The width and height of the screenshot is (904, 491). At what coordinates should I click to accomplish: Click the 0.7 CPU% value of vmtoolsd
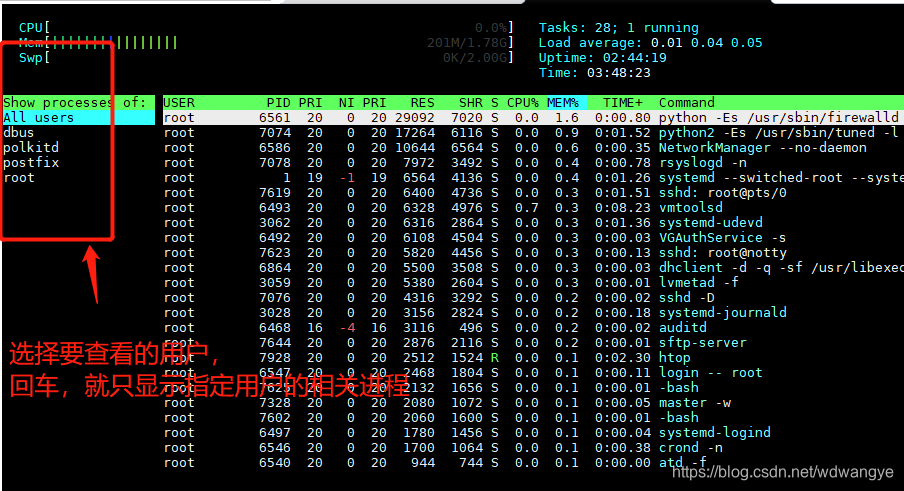point(526,207)
